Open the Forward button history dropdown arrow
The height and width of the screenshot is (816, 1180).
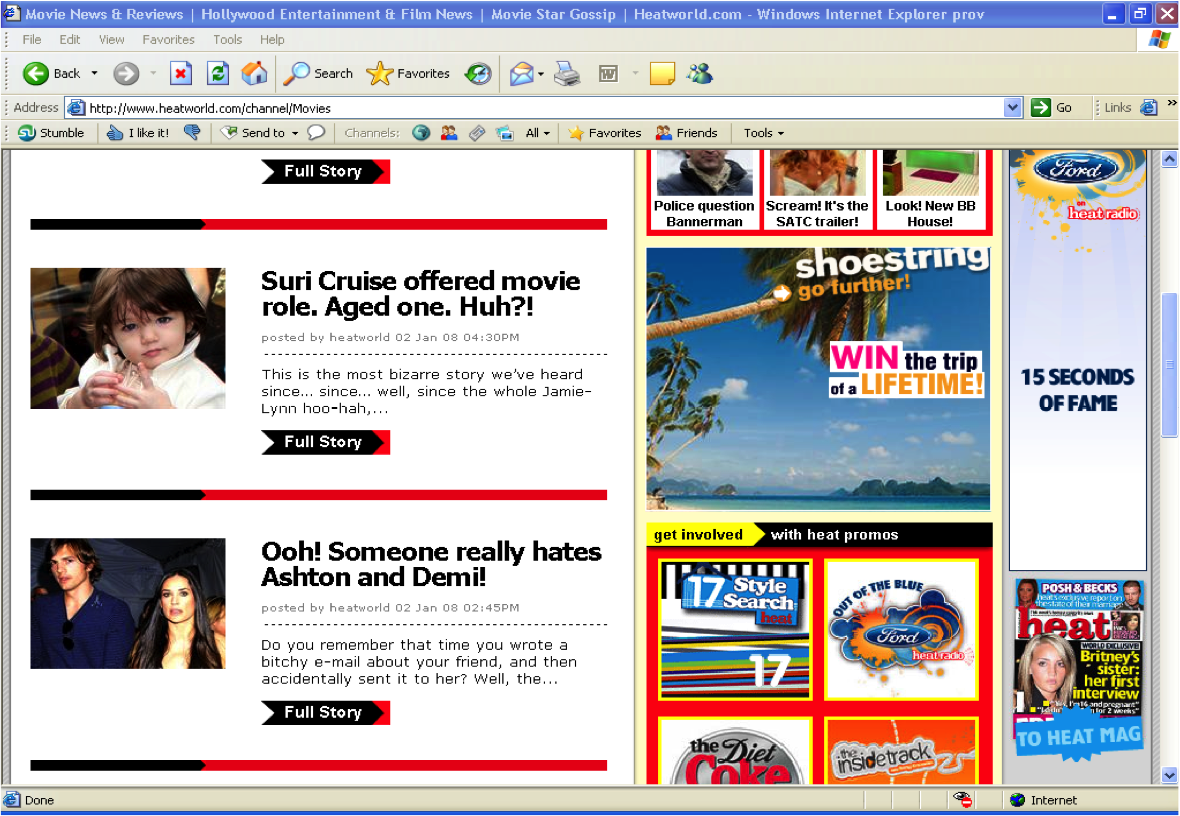(153, 73)
